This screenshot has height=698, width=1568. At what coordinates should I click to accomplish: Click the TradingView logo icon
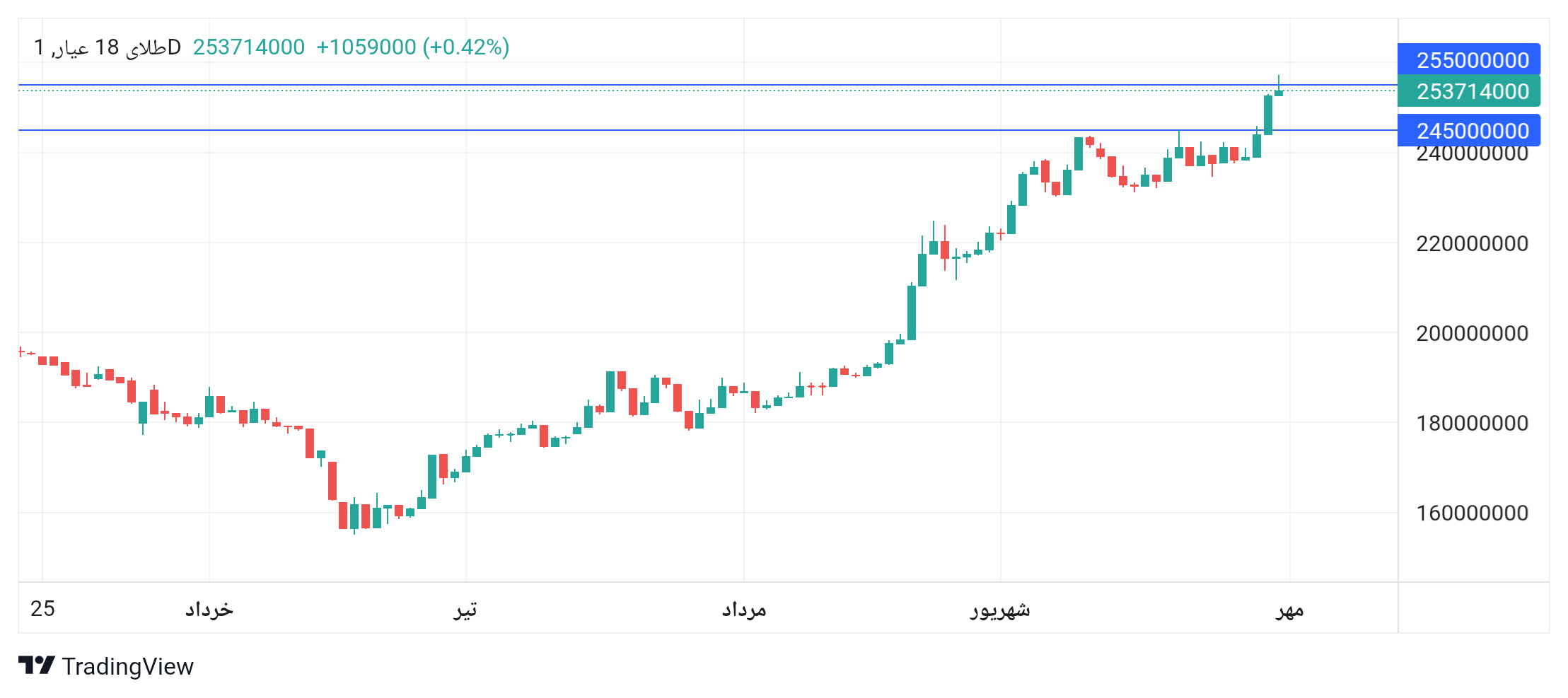36,665
